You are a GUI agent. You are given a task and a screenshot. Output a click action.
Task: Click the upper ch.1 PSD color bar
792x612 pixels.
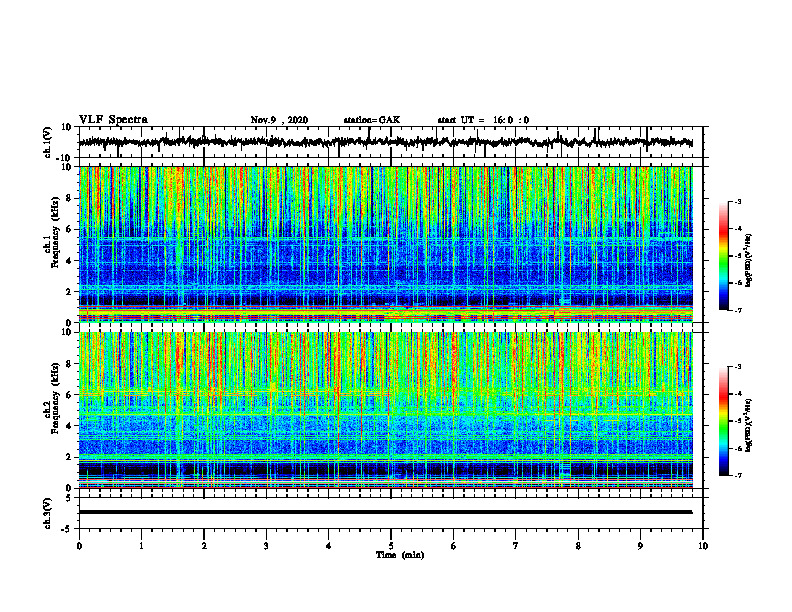(724, 256)
